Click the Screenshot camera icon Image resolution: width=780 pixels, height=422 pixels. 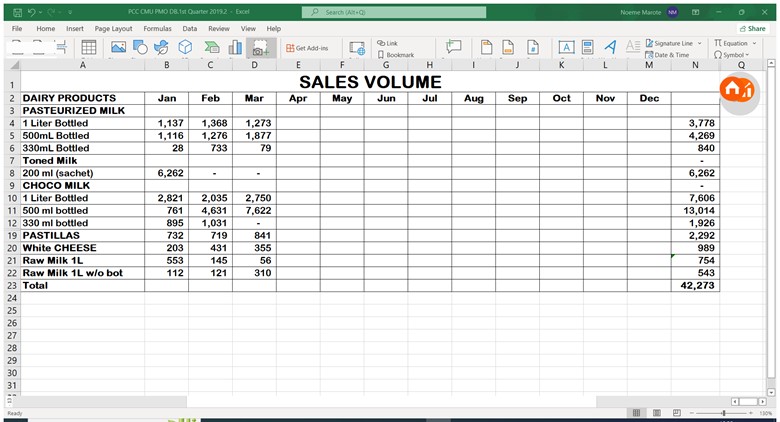tap(261, 48)
